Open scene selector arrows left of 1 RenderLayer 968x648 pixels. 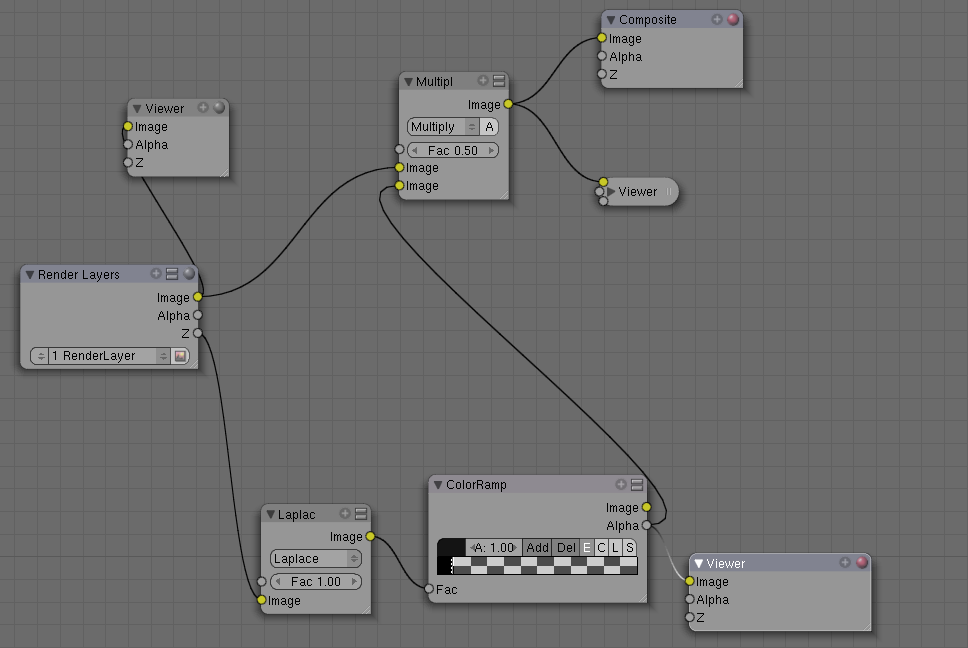click(x=40, y=356)
